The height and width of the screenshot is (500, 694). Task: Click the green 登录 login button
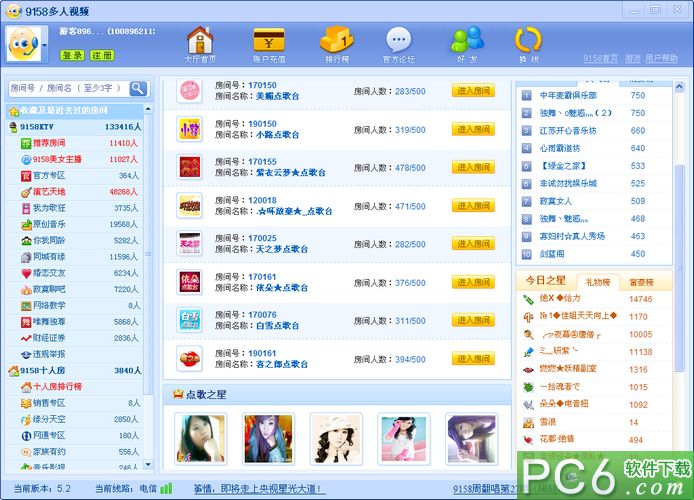72,55
